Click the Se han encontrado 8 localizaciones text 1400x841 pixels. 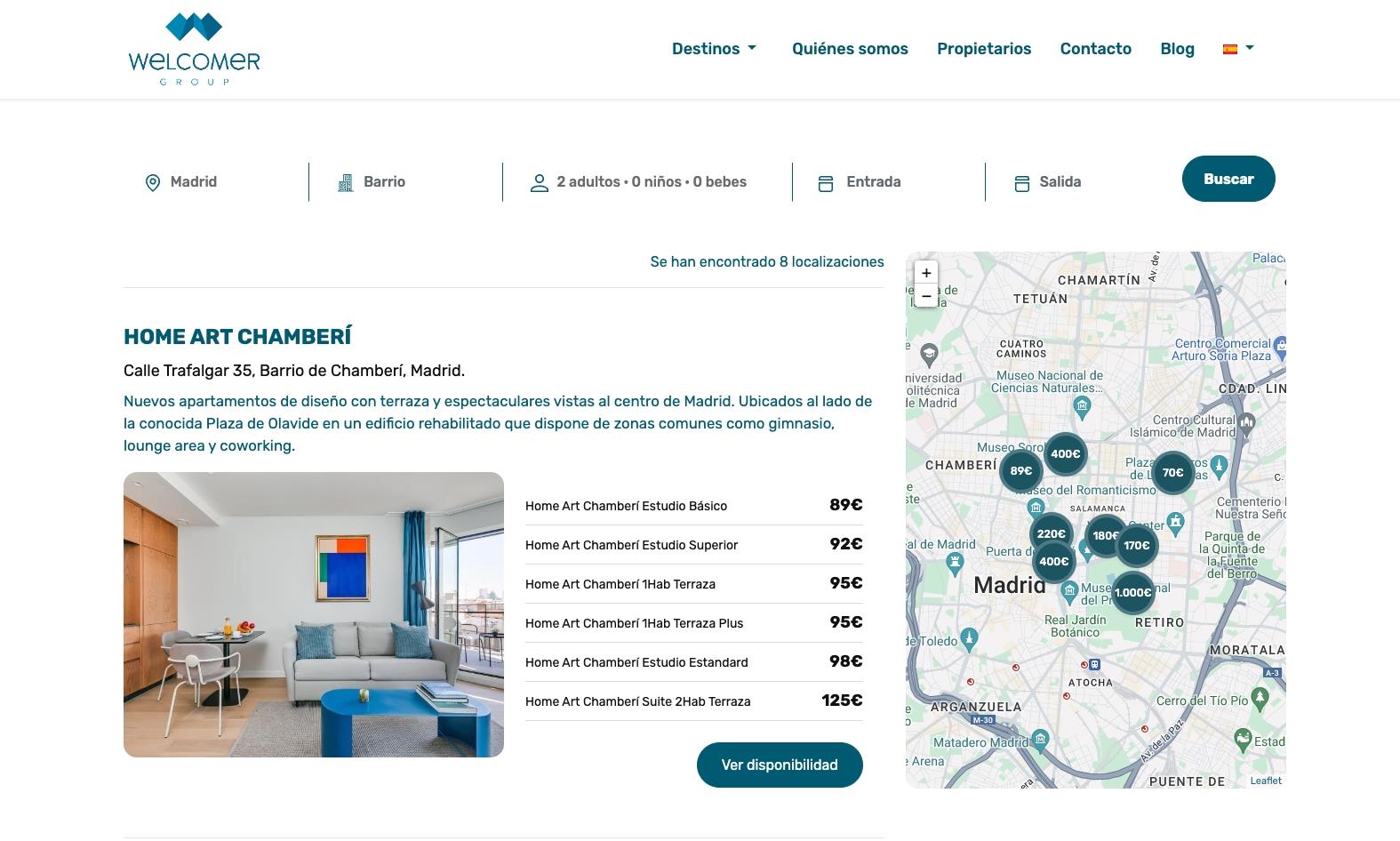pos(767,261)
